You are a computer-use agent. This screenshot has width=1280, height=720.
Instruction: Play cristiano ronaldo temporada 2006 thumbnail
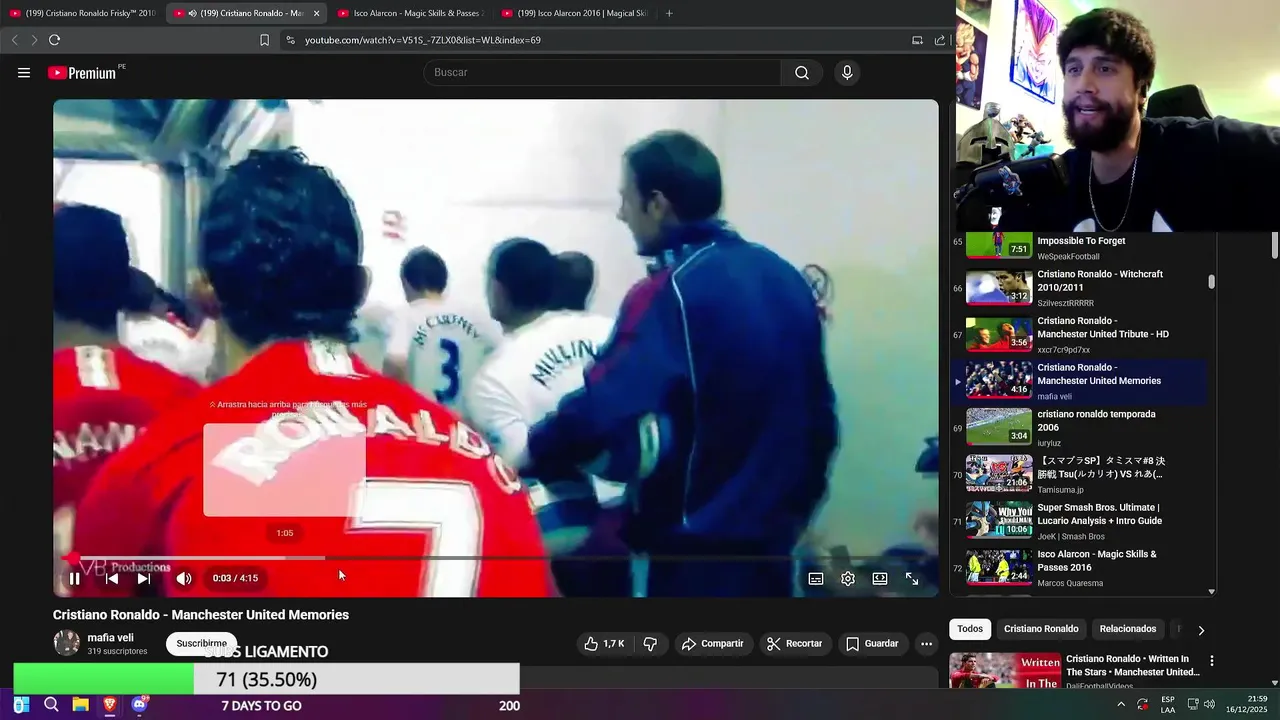click(999, 428)
